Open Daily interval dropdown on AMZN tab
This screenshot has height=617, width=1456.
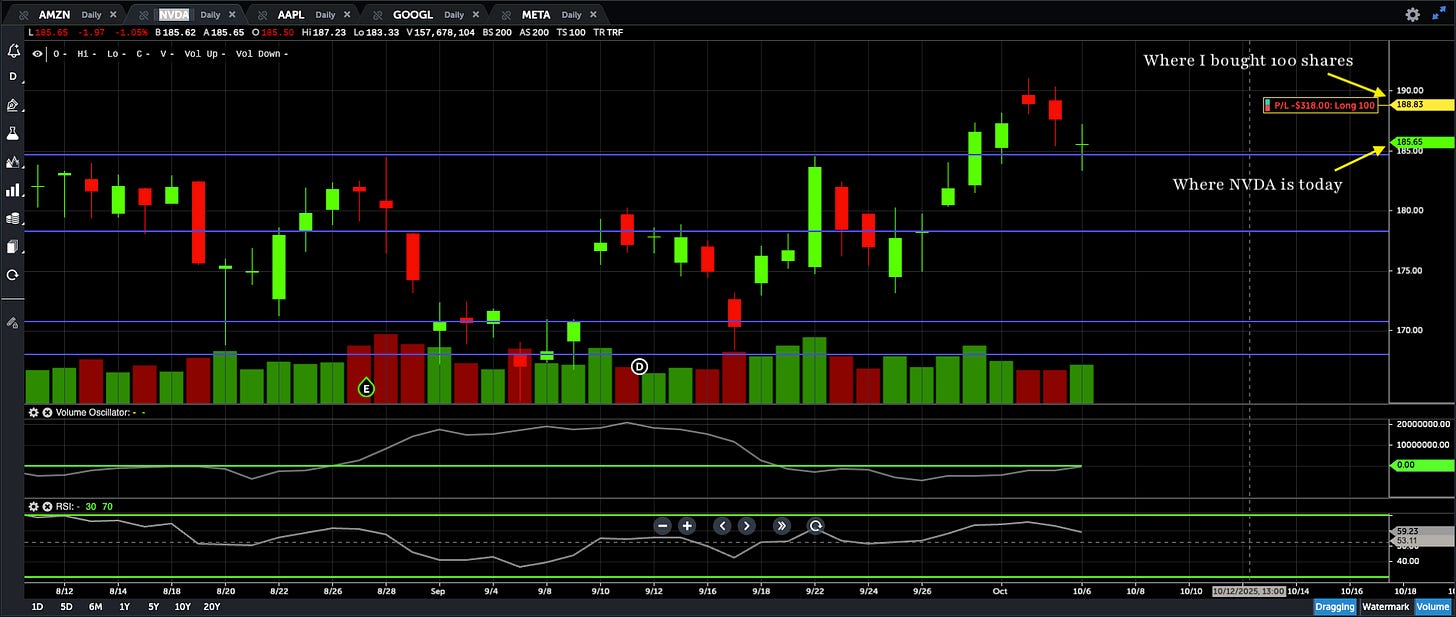point(91,15)
